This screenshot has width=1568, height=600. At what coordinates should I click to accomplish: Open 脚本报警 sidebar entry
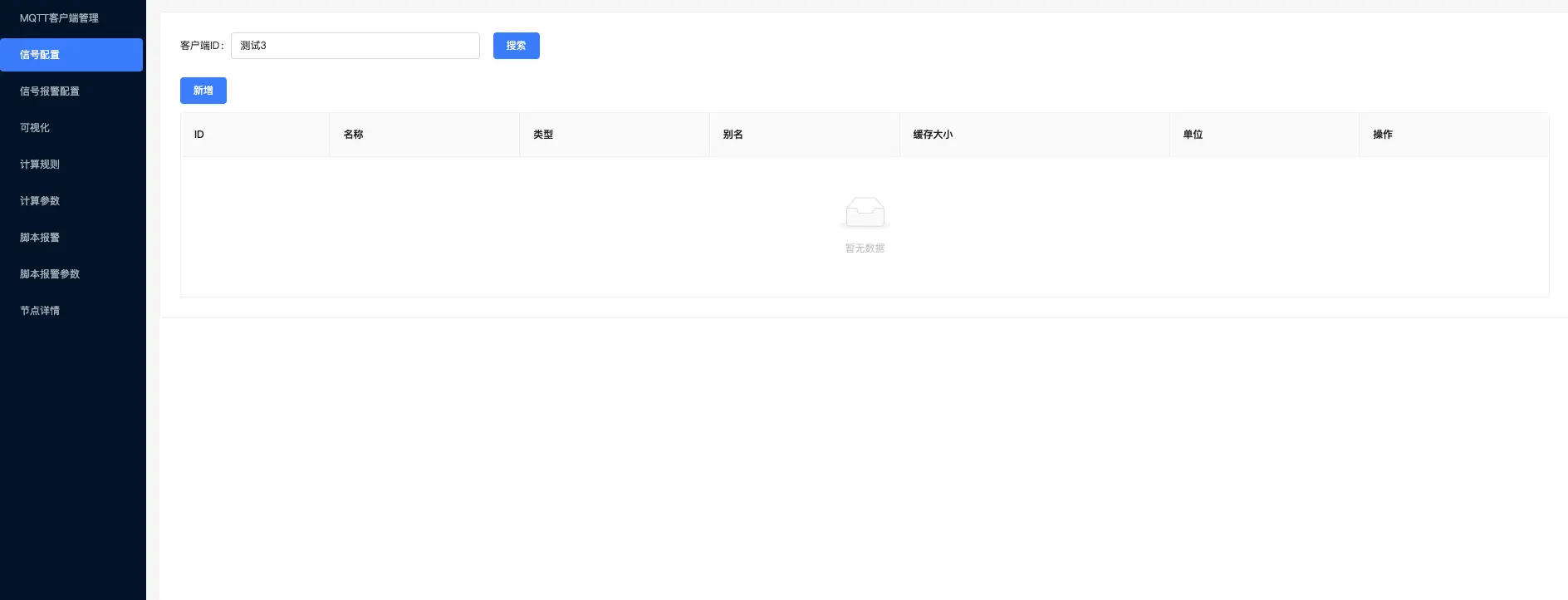click(71, 238)
